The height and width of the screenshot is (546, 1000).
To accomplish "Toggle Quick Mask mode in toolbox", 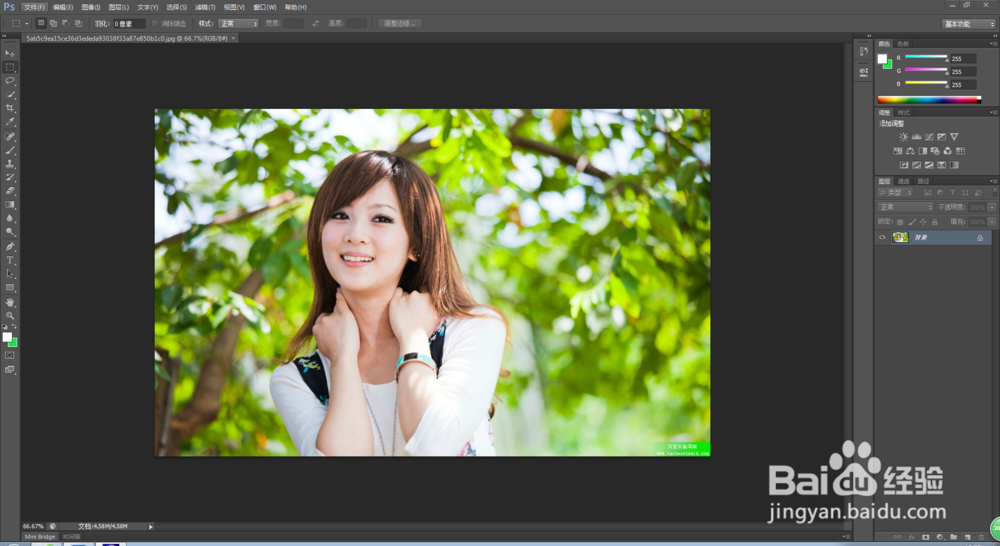I will [10, 355].
